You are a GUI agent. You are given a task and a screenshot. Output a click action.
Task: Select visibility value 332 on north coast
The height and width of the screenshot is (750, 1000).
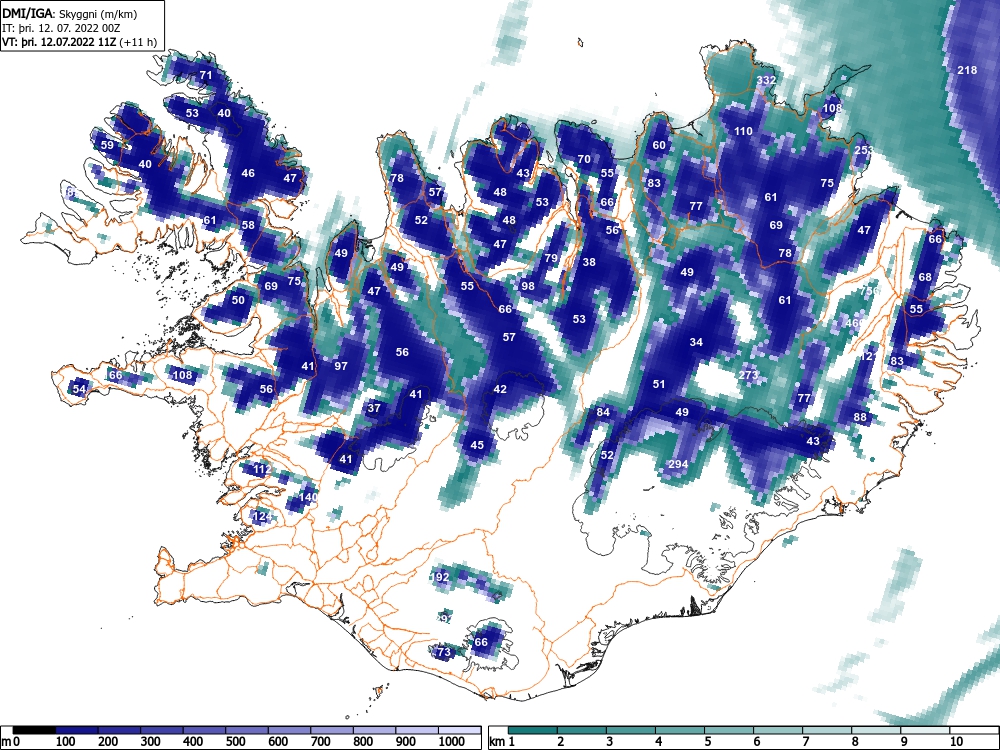point(767,80)
